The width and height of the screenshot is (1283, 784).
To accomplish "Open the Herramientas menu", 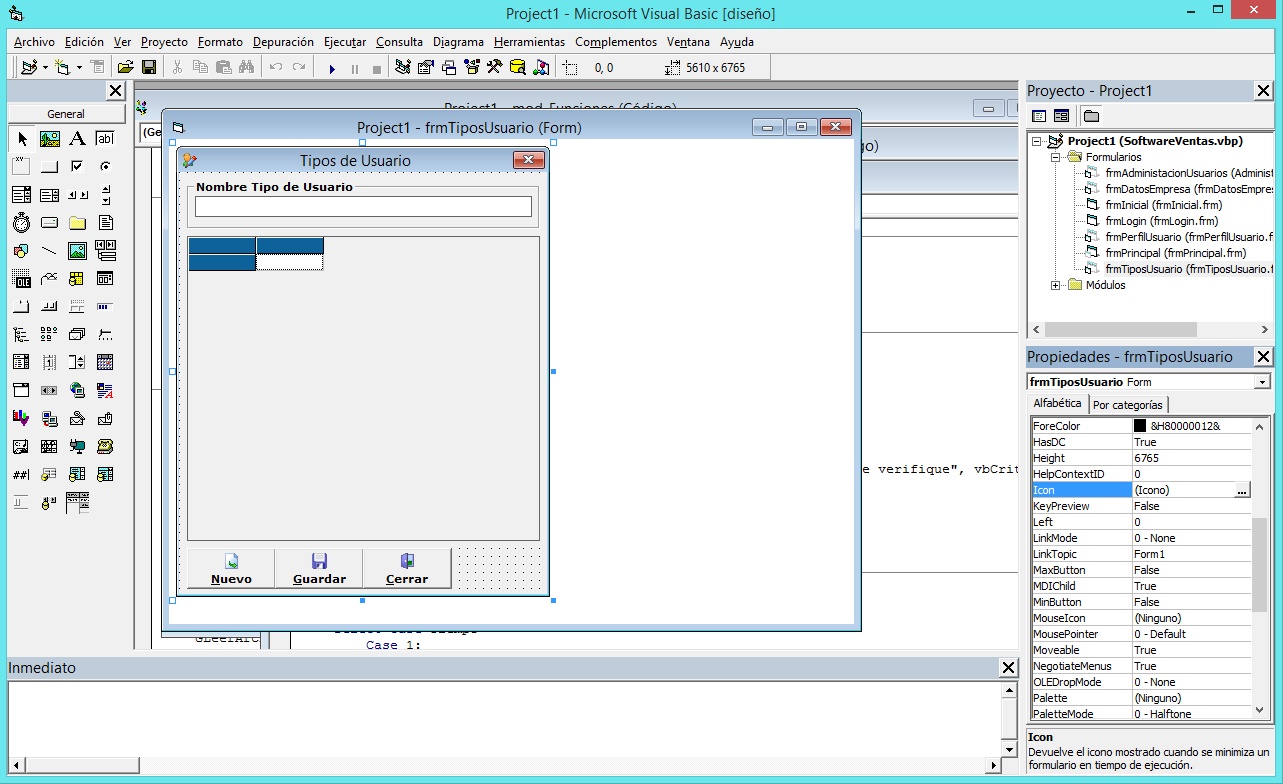I will coord(529,42).
